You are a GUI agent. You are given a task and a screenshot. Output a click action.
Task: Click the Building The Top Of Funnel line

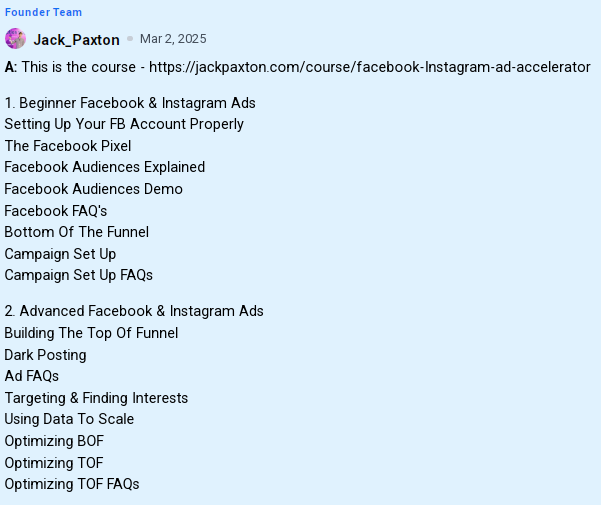click(91, 333)
